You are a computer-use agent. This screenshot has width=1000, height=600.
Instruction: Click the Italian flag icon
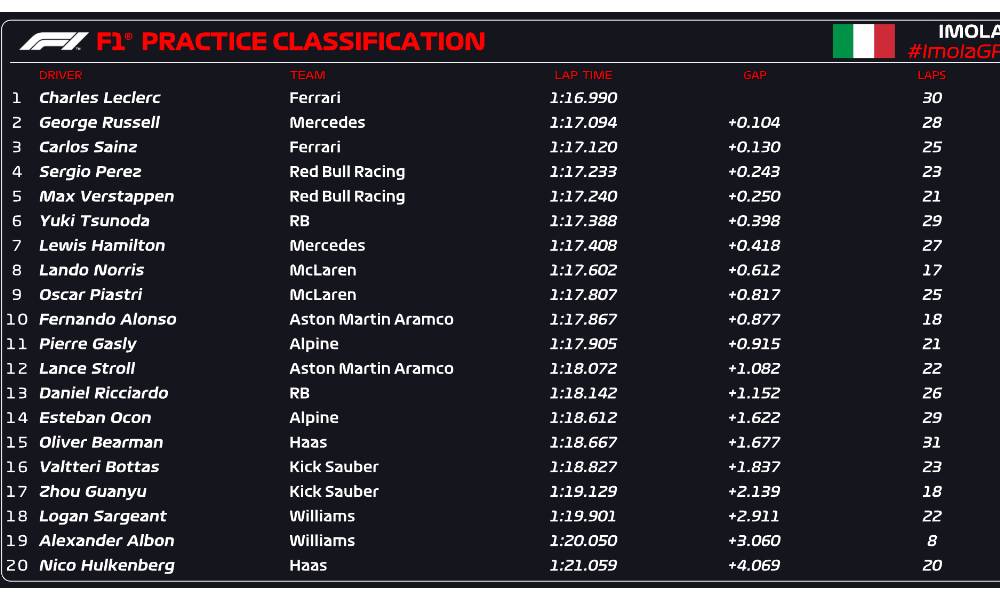[x=863, y=41]
